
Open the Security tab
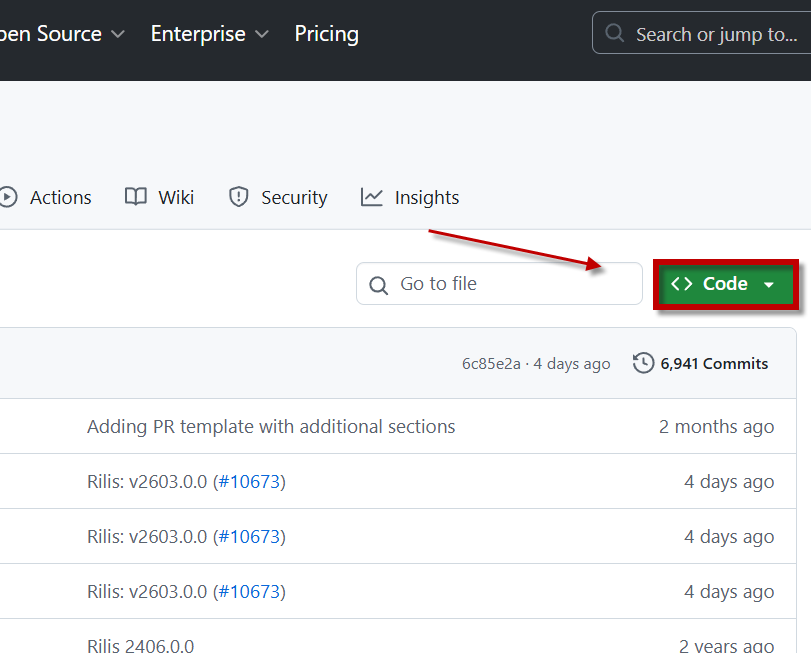click(x=294, y=197)
